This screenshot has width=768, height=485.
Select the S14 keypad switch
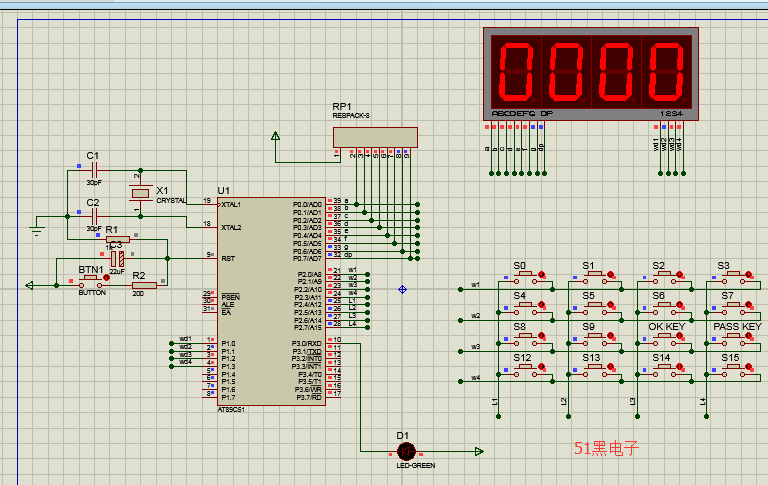tap(665, 370)
